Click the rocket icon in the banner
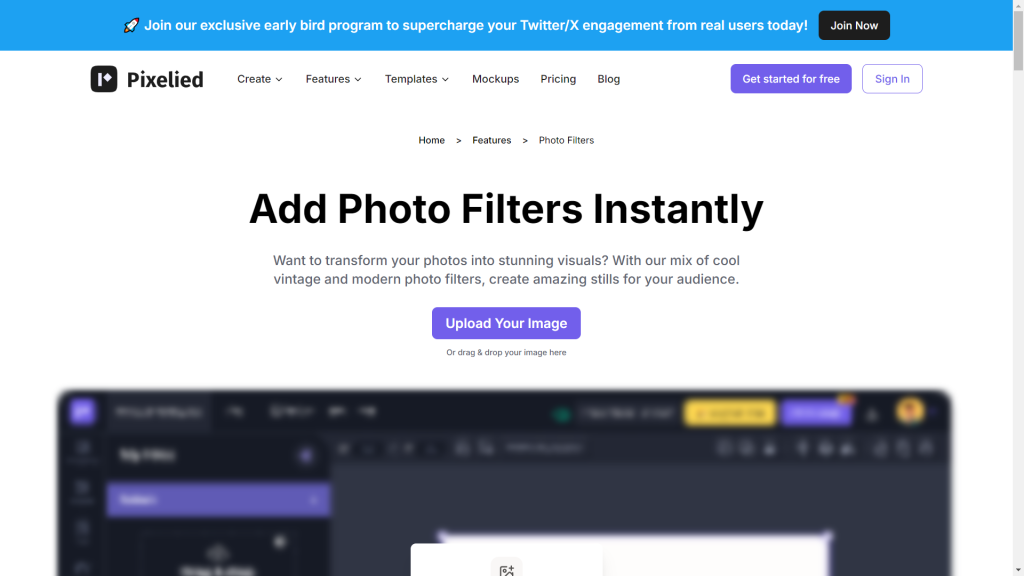This screenshot has height=576, width=1024. click(x=131, y=25)
